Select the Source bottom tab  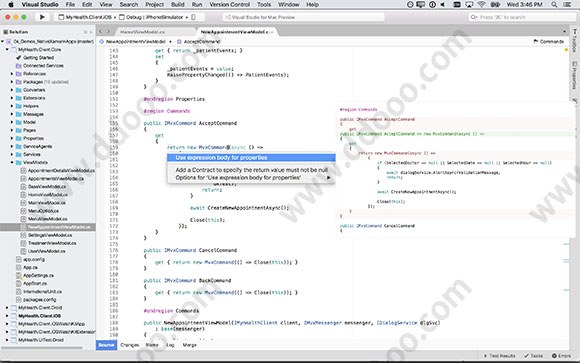click(107, 345)
